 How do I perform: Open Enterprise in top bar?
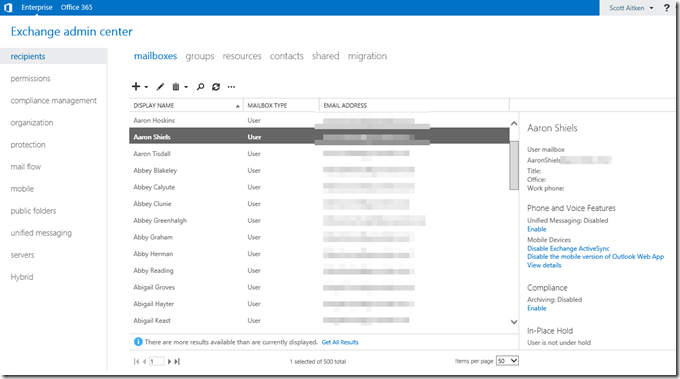pos(37,7)
